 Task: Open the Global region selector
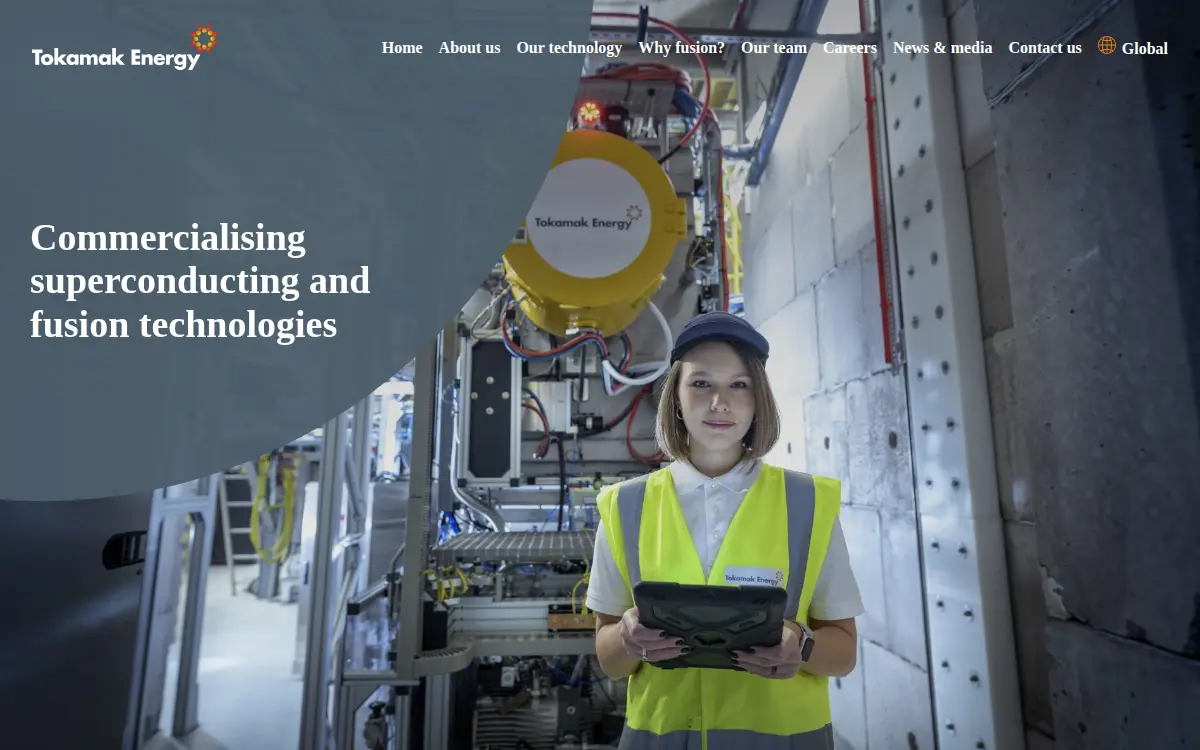point(1144,48)
